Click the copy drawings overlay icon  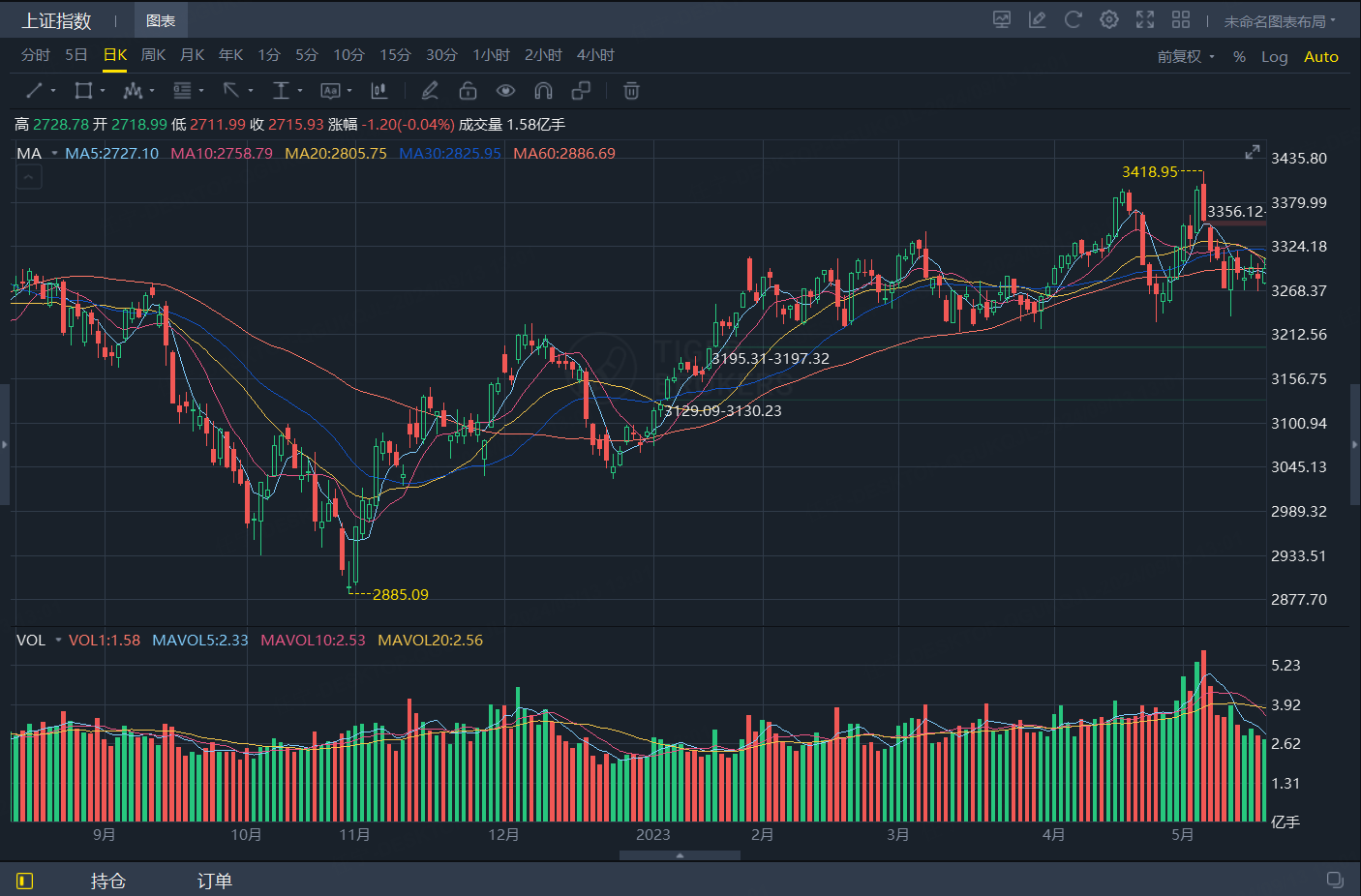coord(581,91)
